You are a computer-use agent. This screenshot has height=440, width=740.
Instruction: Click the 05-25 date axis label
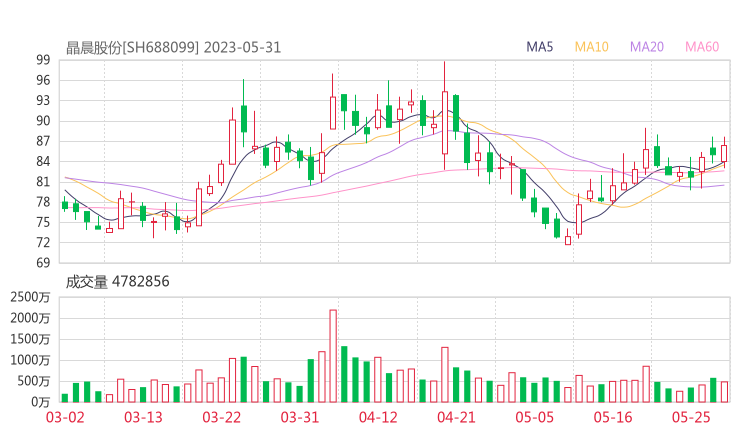[692, 417]
